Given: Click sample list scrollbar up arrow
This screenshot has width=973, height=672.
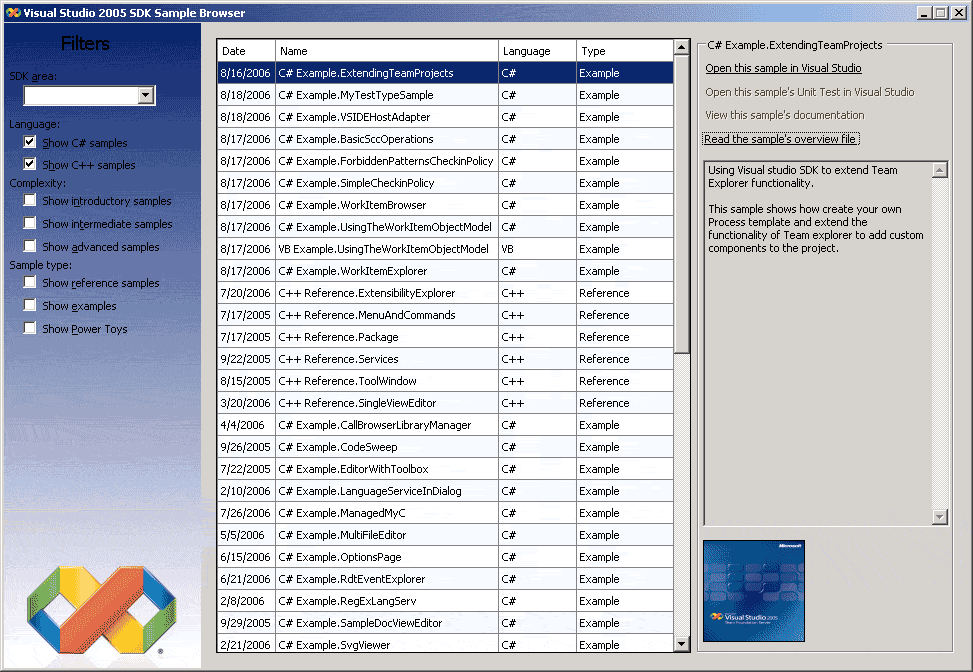Looking at the screenshot, I should (x=681, y=47).
